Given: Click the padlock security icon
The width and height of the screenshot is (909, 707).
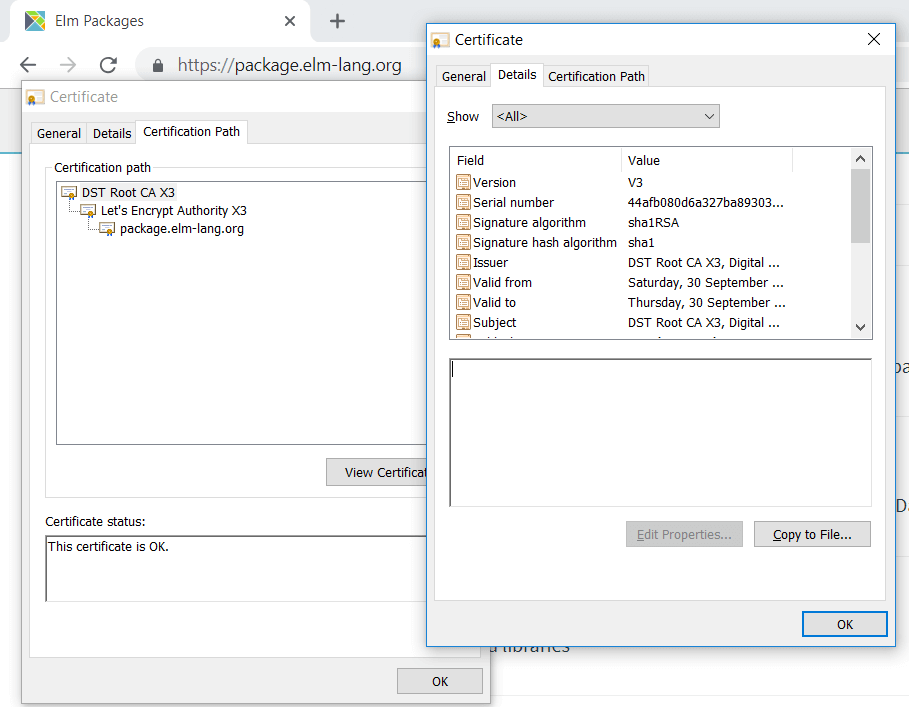Looking at the screenshot, I should tap(158, 65).
